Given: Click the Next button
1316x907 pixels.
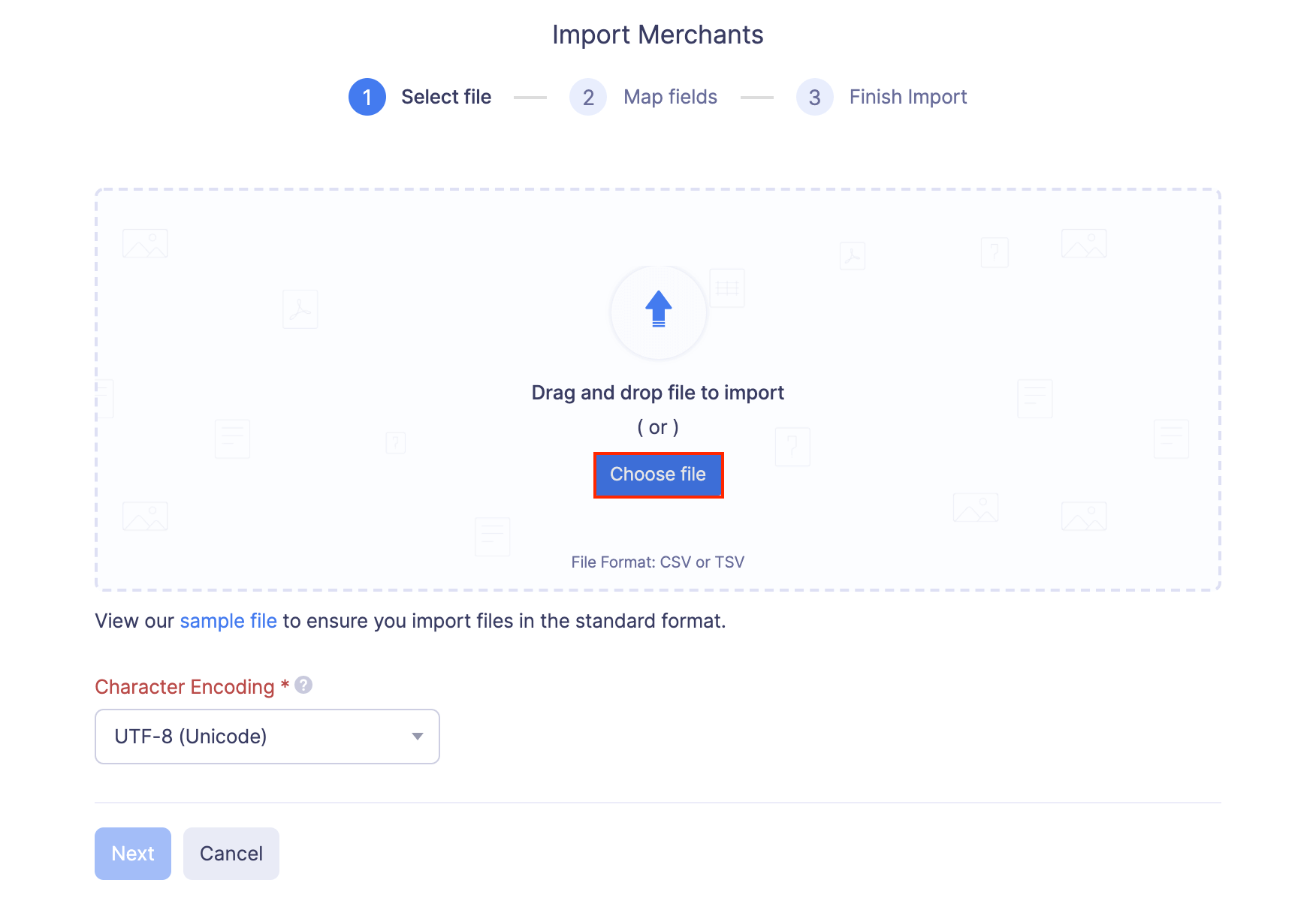Looking at the screenshot, I should pos(132,853).
